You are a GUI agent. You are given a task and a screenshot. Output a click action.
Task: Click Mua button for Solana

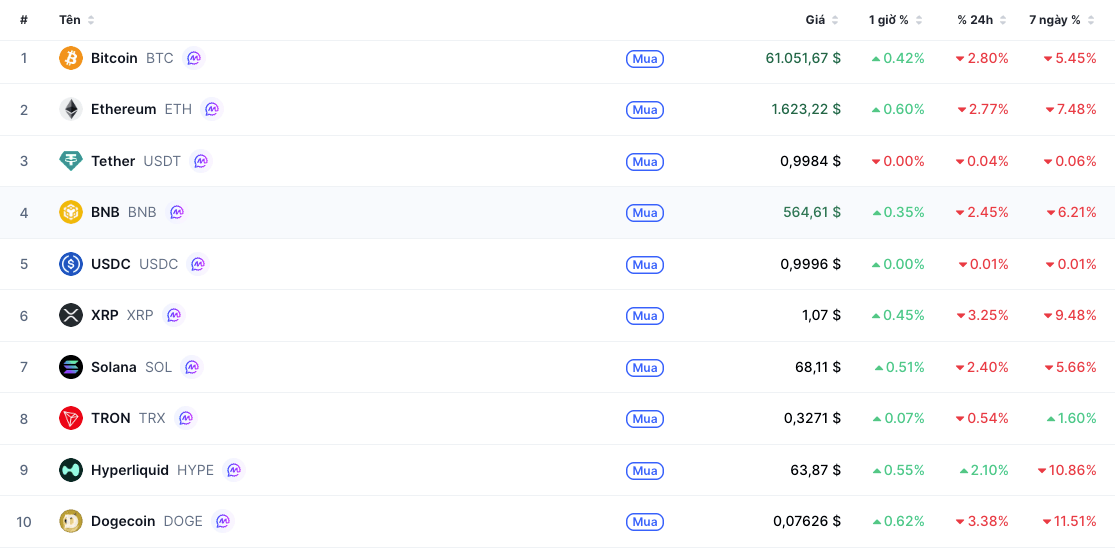tap(645, 367)
